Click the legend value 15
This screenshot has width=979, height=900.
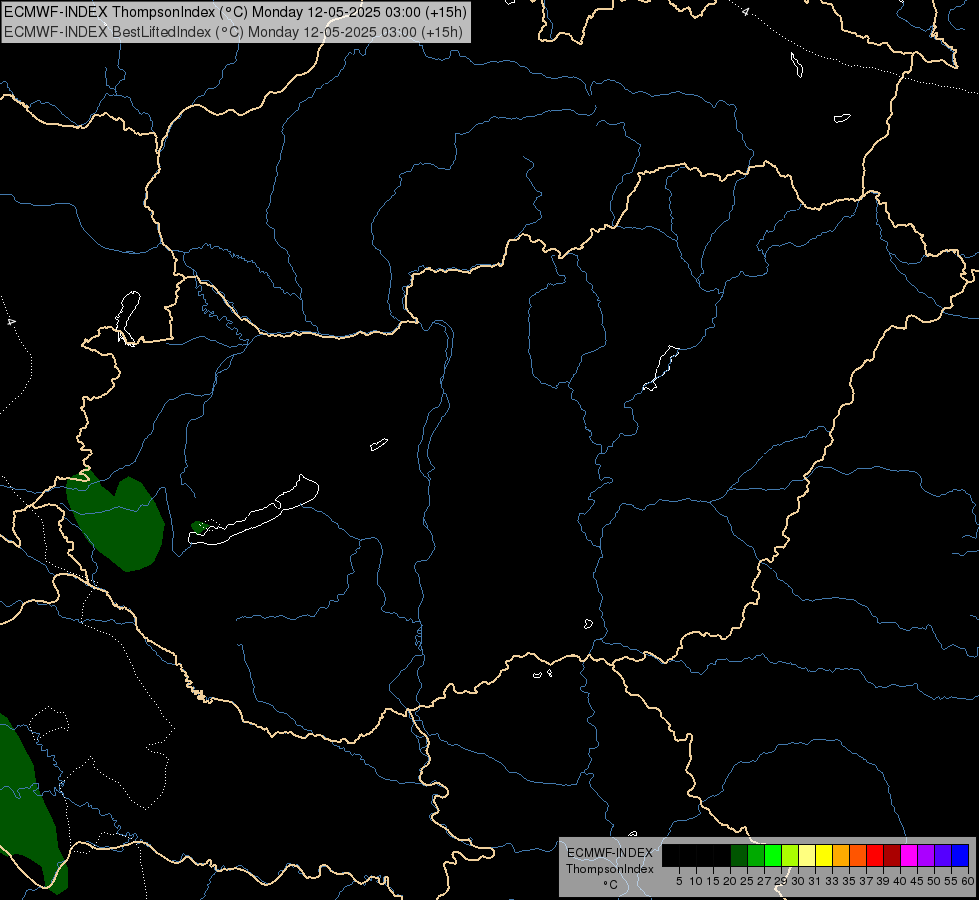(713, 881)
